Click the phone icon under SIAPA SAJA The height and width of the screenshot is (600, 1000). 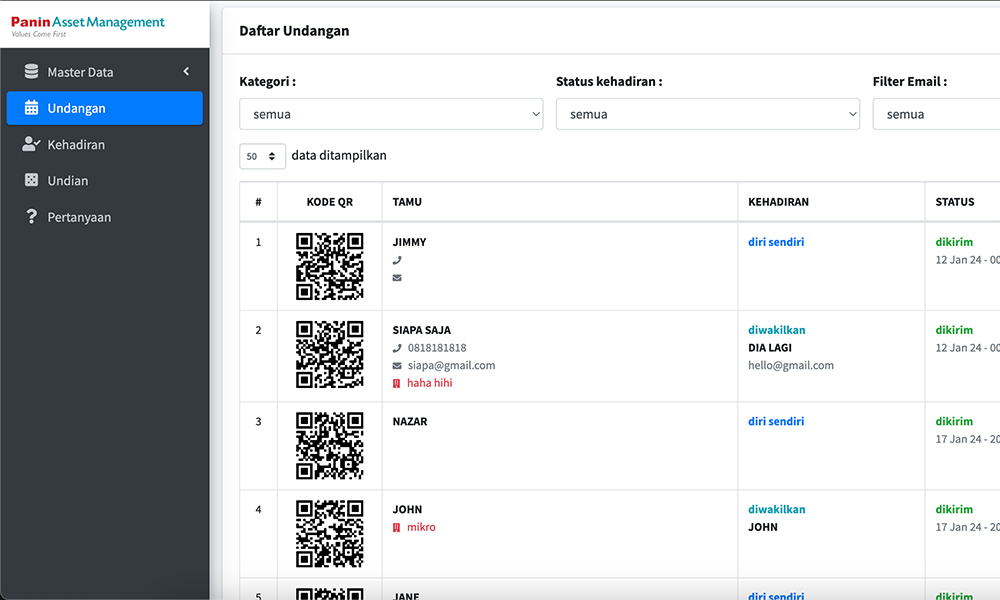[397, 348]
